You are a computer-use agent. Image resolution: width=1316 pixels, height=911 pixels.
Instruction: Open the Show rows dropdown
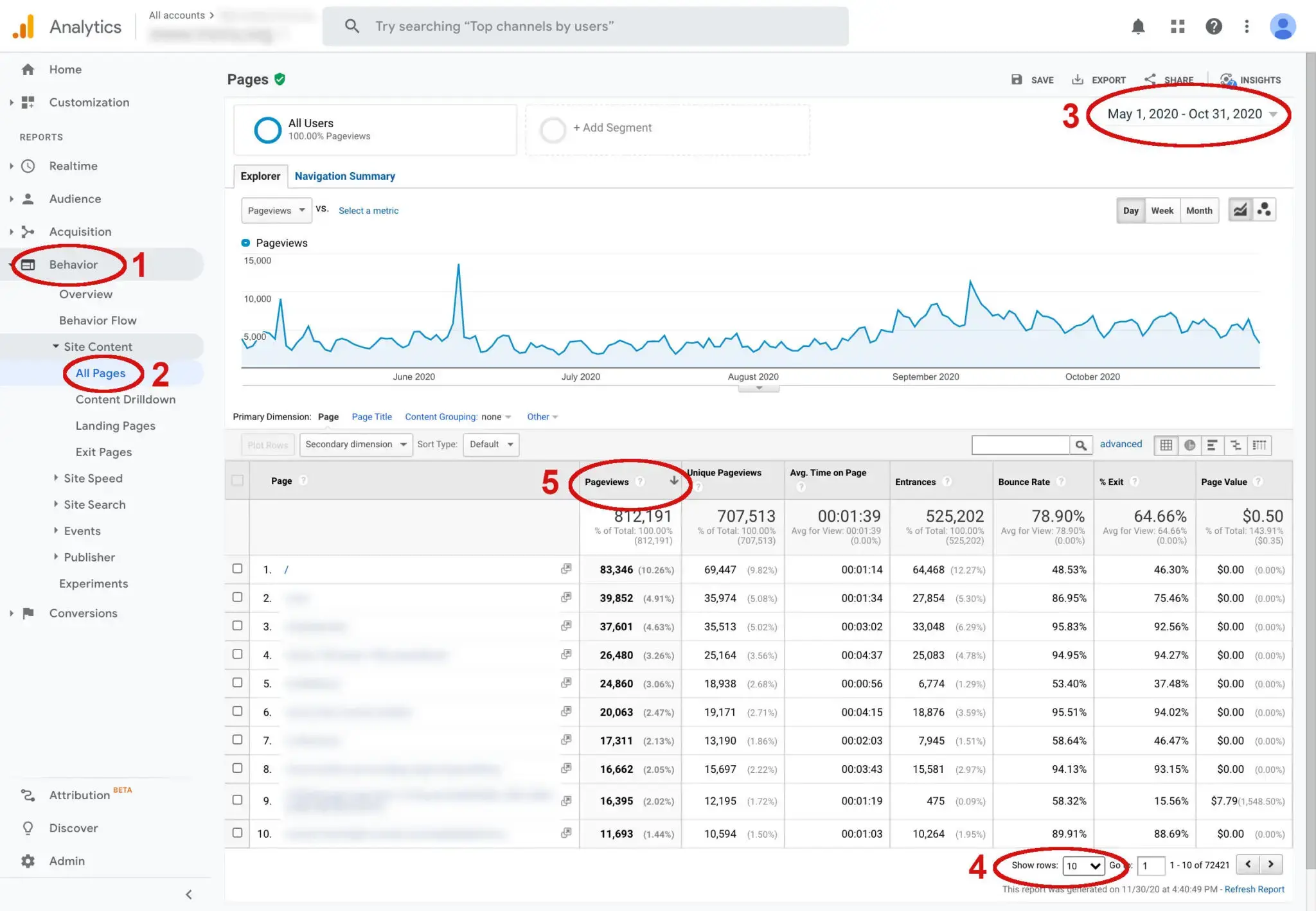point(1083,865)
